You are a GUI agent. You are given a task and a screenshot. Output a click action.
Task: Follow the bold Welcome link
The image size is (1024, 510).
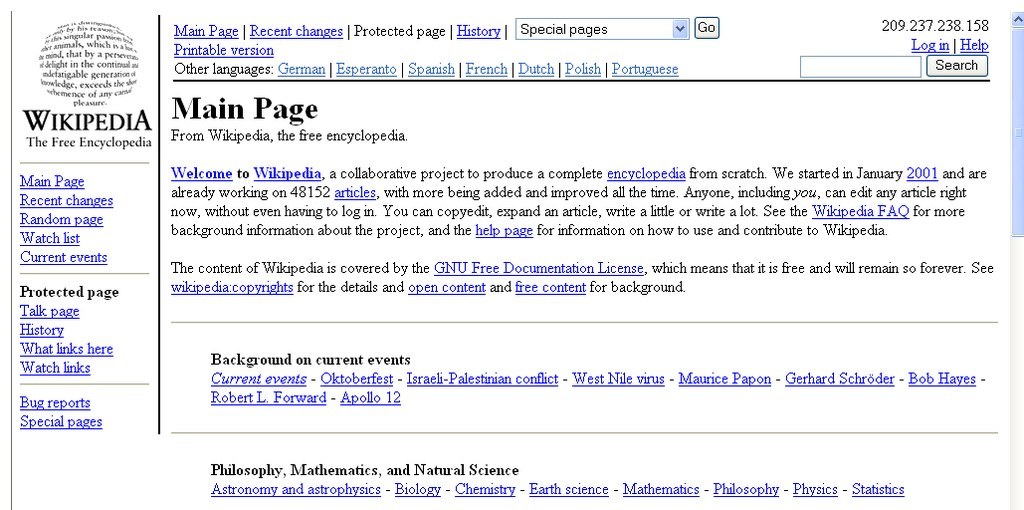(x=202, y=174)
